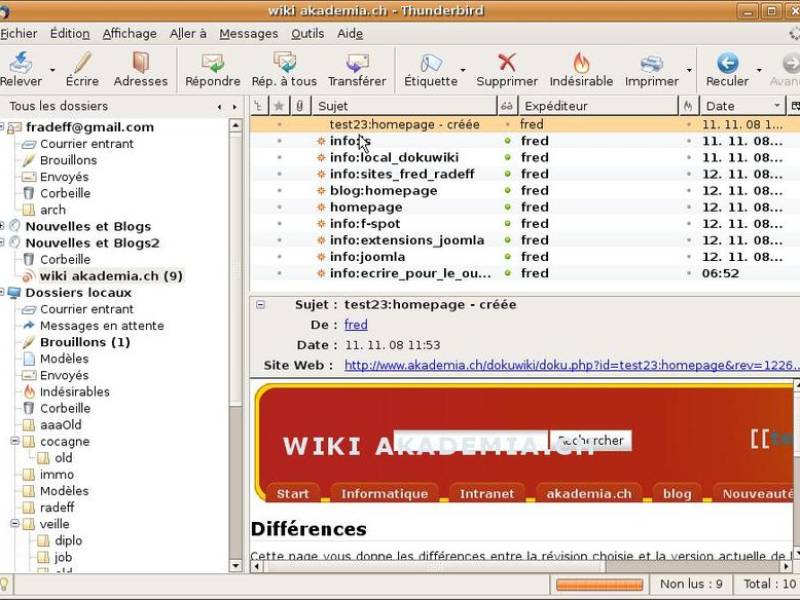The width and height of the screenshot is (800, 600).
Task: Sort by junk flame column icon
Action: (x=688, y=106)
